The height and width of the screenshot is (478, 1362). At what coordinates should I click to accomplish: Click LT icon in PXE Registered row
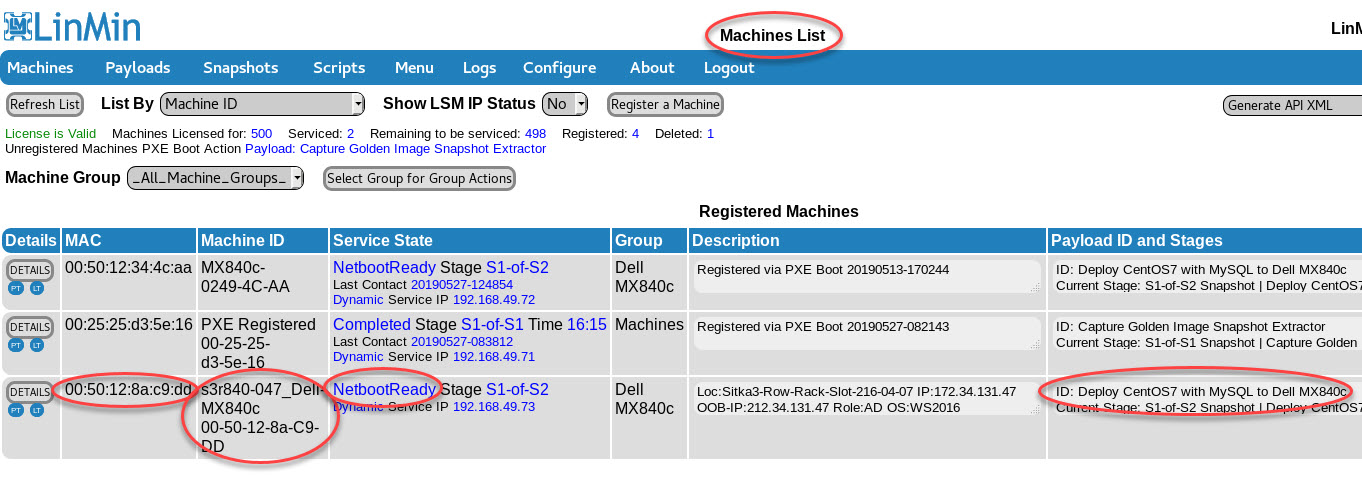click(x=37, y=345)
